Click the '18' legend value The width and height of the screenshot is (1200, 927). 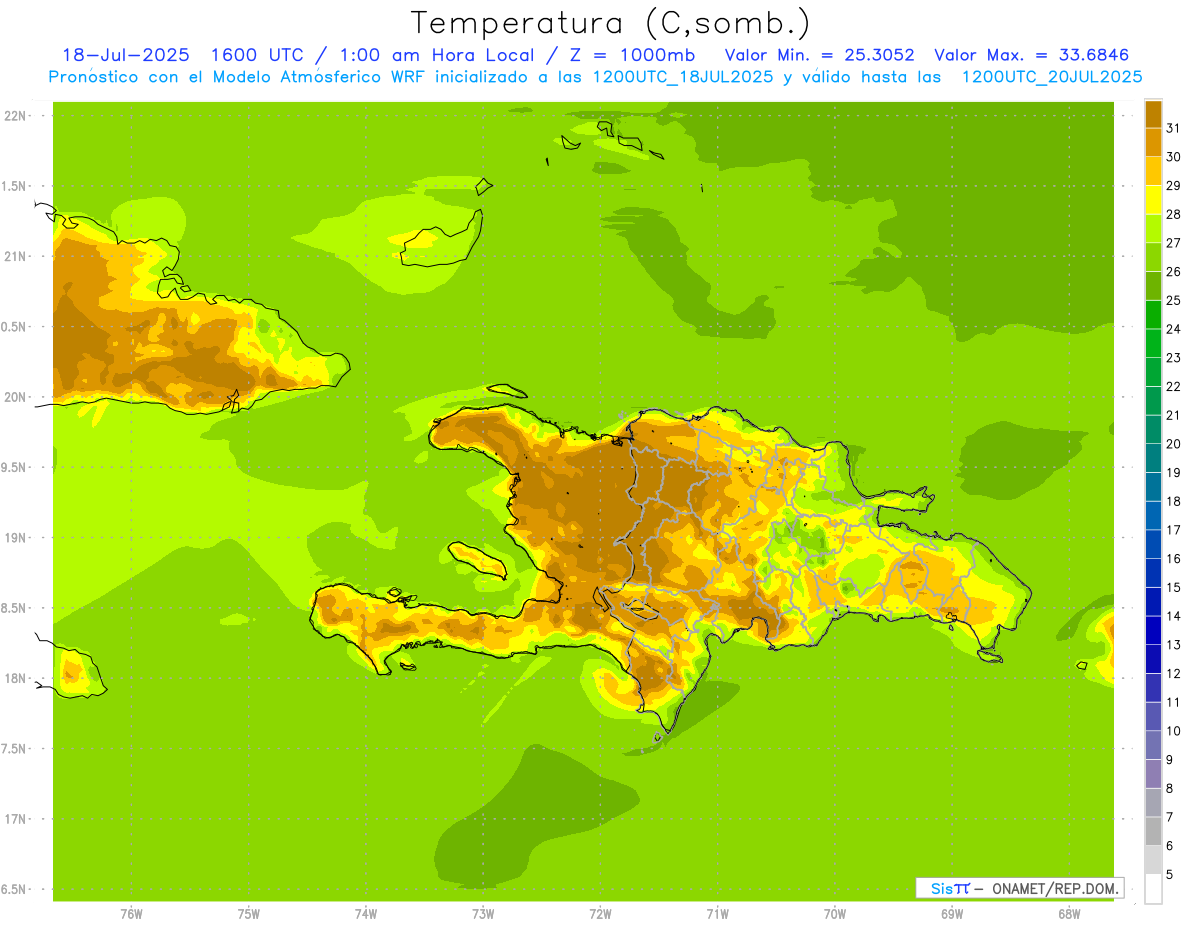click(1173, 501)
